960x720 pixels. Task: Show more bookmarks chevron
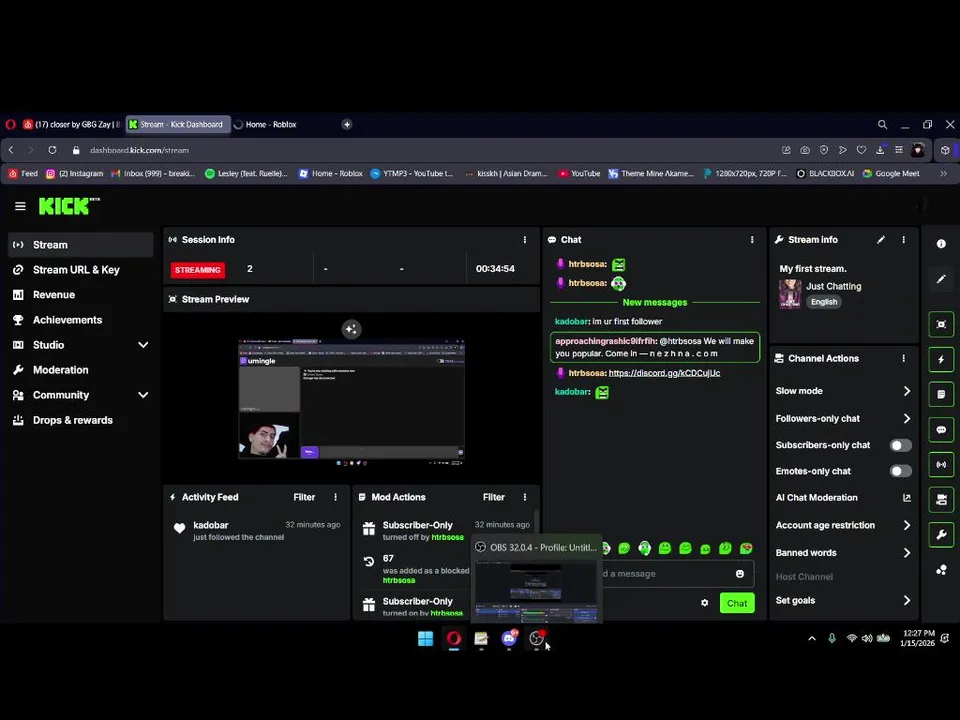coord(943,174)
